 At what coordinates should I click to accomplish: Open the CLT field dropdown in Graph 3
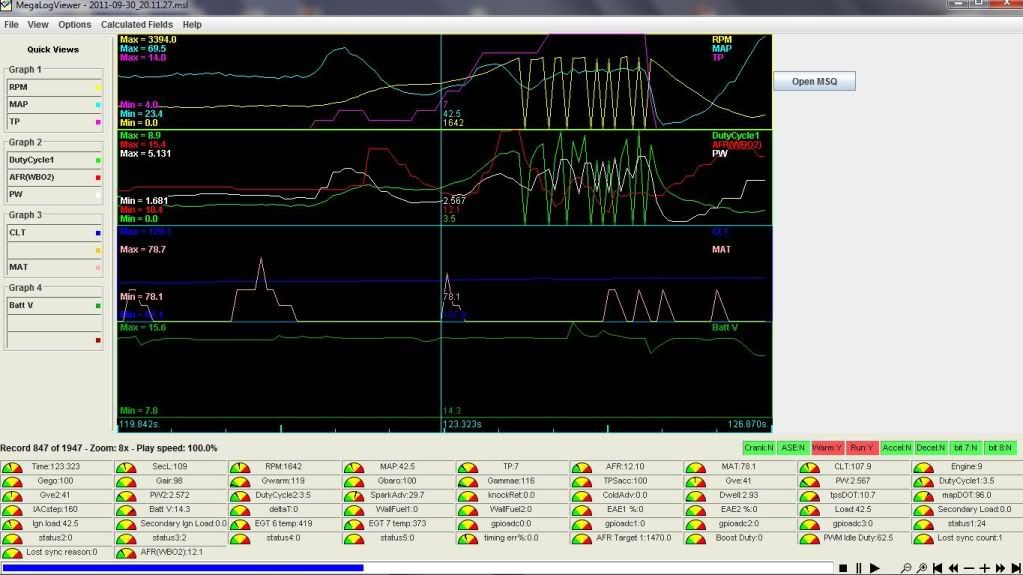point(54,232)
